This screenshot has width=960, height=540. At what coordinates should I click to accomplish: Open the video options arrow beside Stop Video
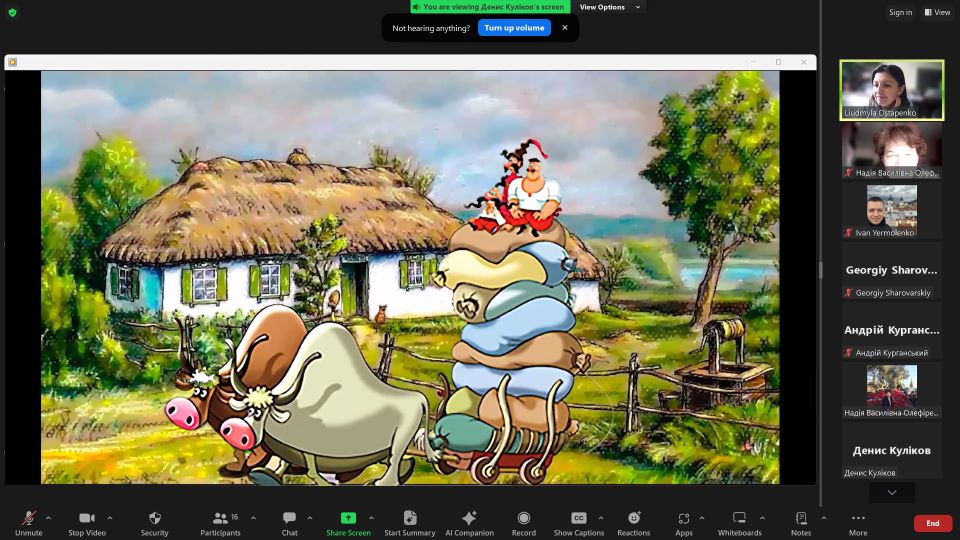[x=110, y=518]
